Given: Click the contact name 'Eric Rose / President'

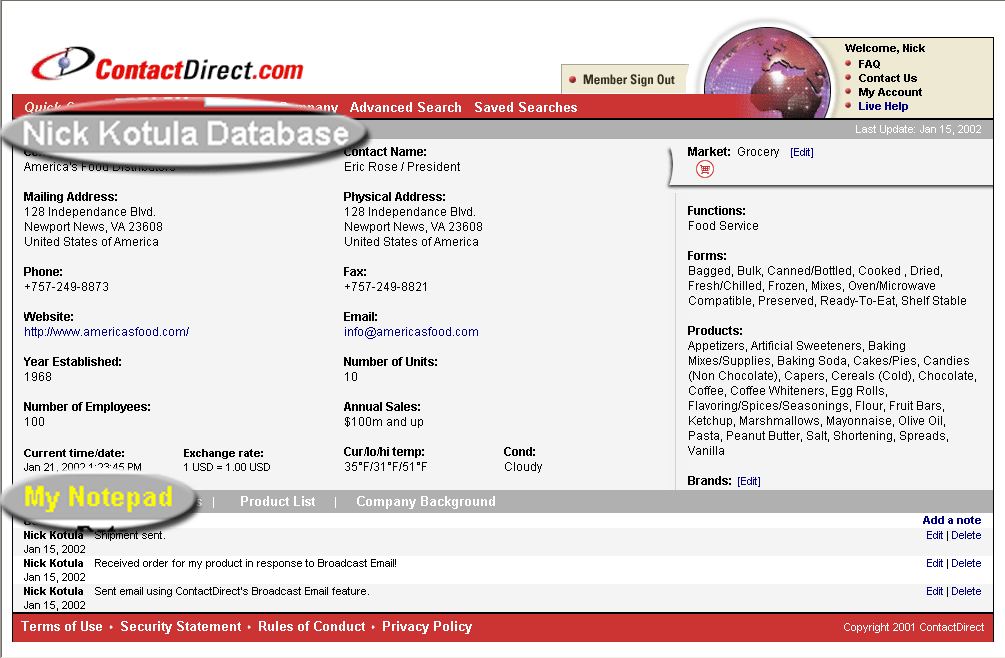Looking at the screenshot, I should 402,167.
